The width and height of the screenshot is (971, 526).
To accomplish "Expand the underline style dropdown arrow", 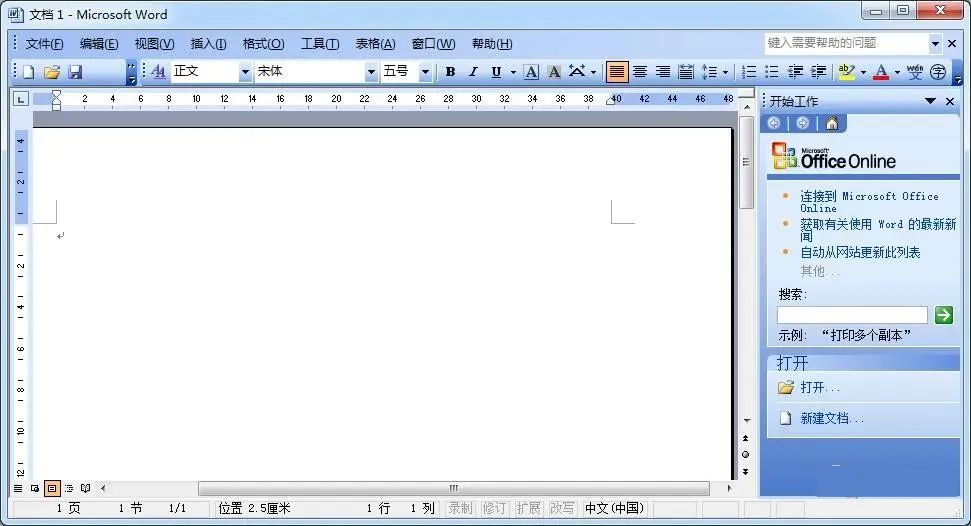I will (x=513, y=72).
